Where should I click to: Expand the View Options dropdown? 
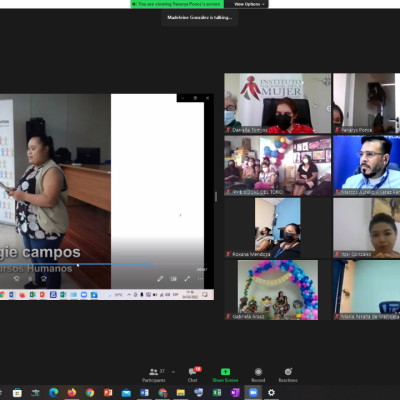248,4
